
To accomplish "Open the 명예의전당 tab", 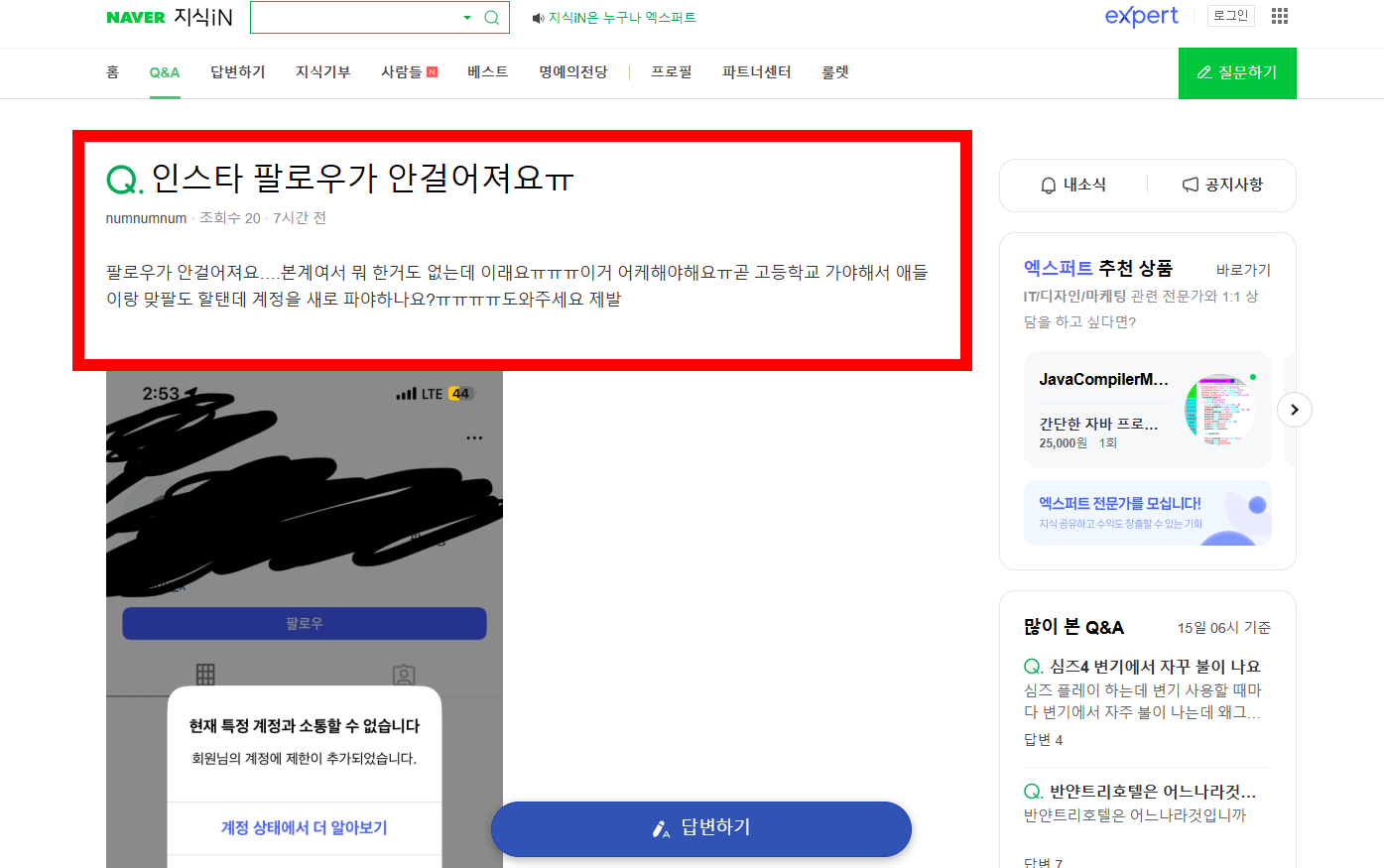I will click(573, 72).
